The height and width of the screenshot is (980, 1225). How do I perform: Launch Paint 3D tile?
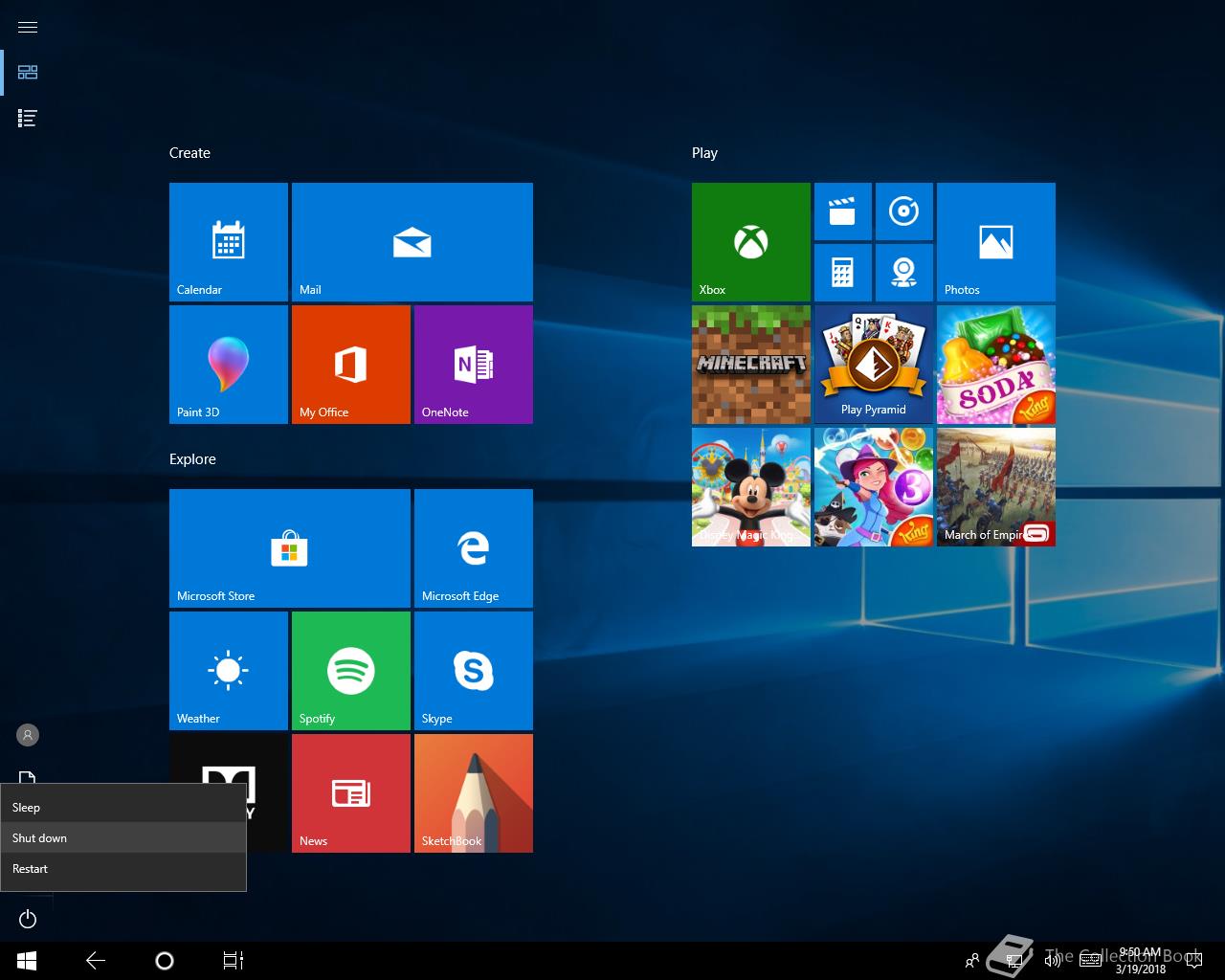[229, 365]
